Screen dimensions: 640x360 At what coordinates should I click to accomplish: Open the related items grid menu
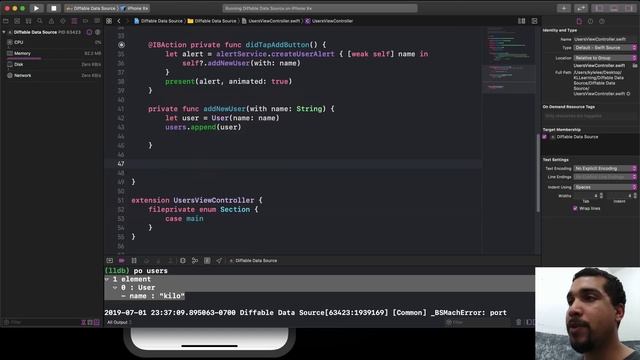[109, 21]
